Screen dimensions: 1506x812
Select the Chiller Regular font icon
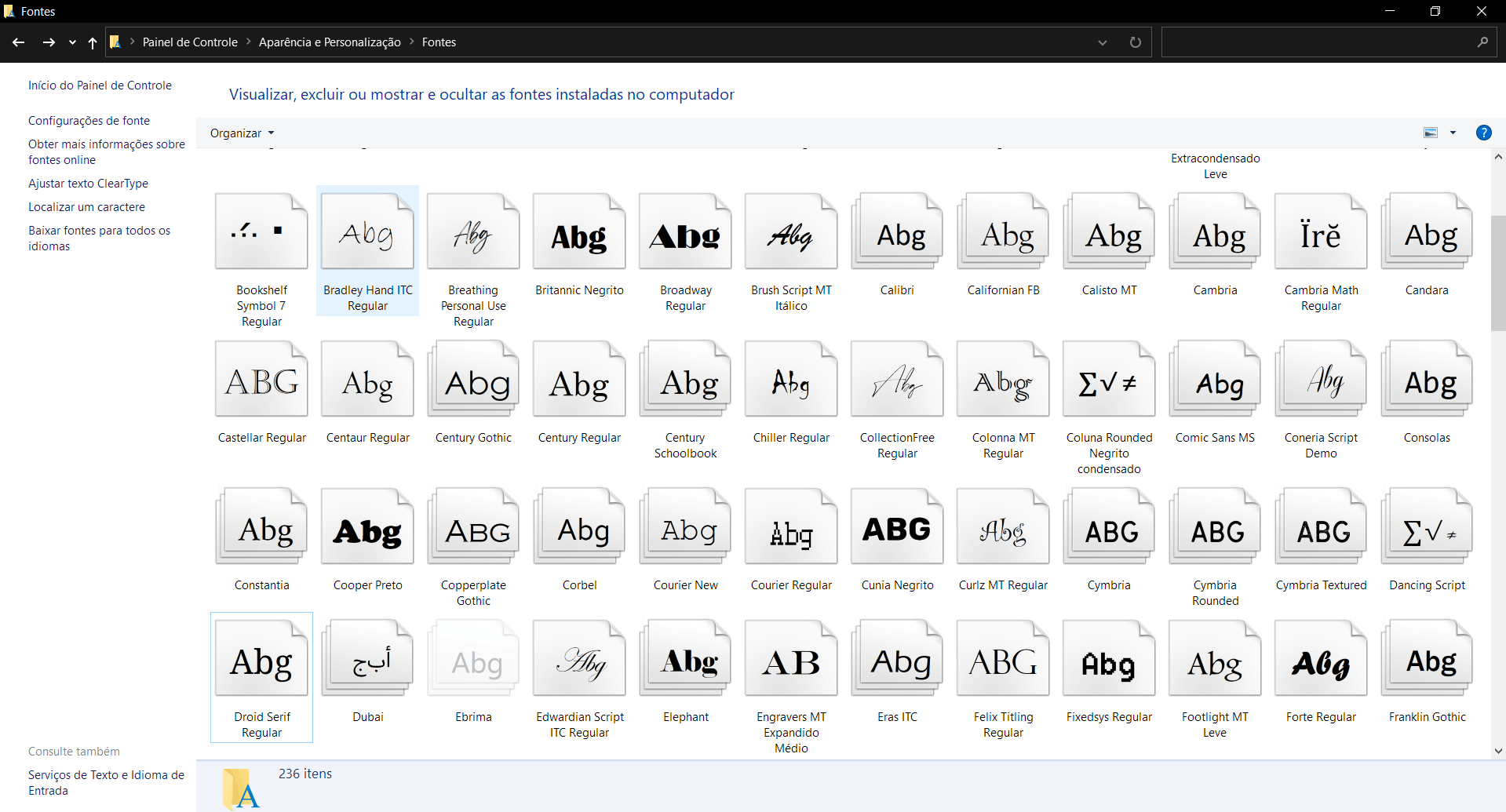pos(791,379)
